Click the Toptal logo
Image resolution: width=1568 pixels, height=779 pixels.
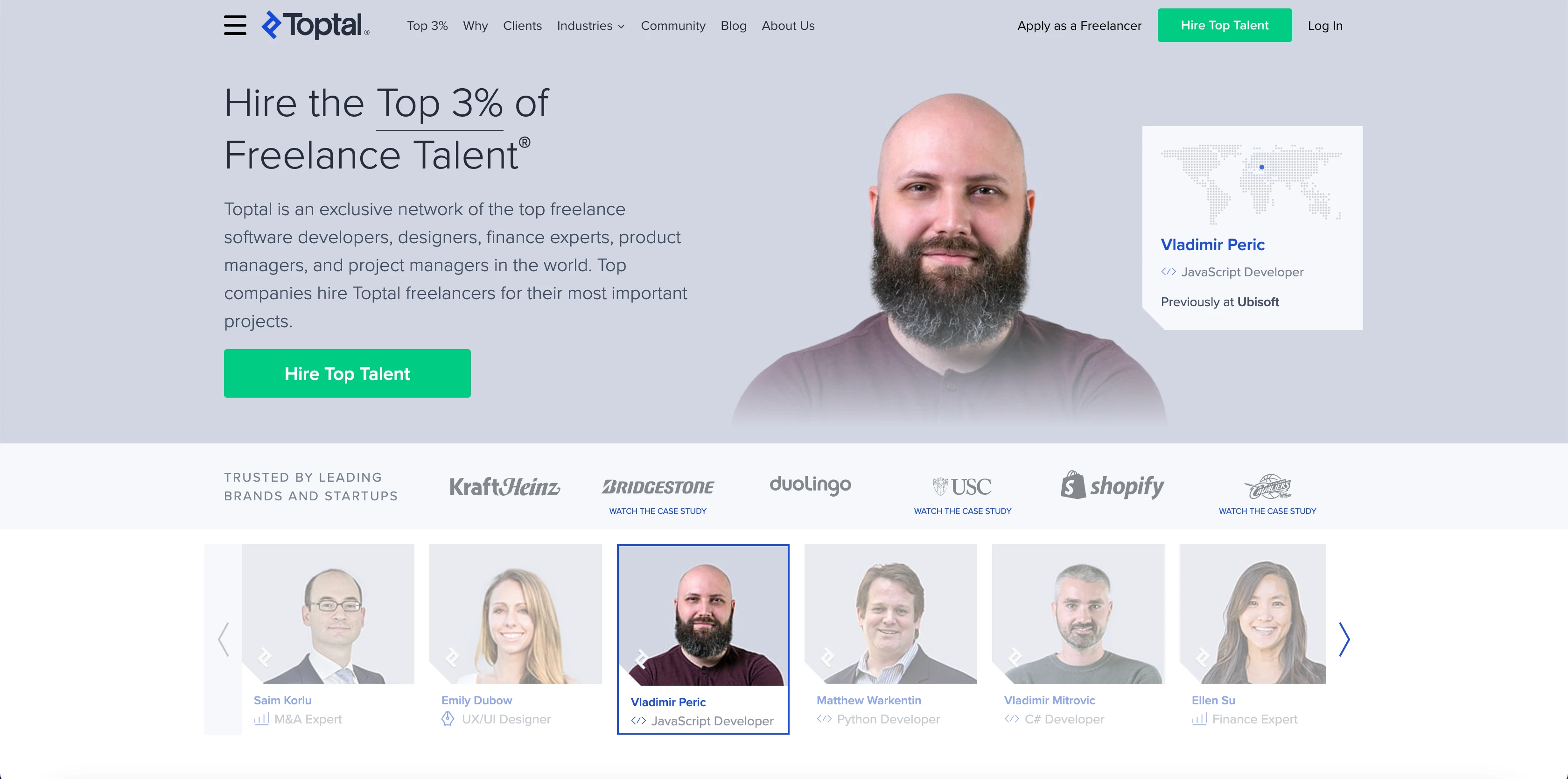(x=315, y=25)
